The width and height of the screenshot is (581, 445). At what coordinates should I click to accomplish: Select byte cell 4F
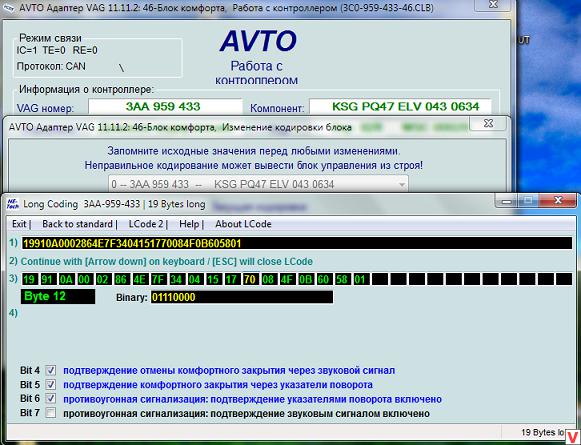click(287, 279)
